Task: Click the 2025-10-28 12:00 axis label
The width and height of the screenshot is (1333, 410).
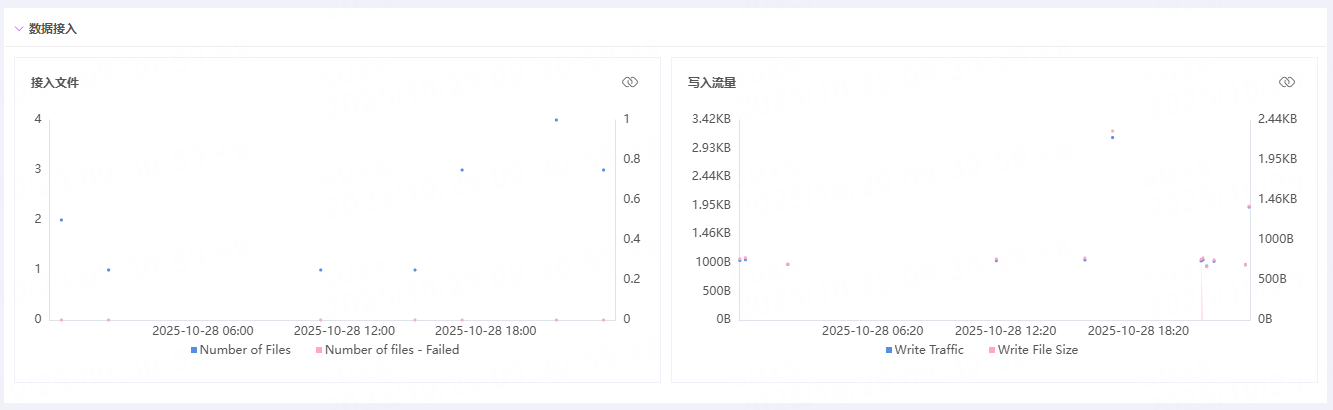Action: [x=344, y=330]
